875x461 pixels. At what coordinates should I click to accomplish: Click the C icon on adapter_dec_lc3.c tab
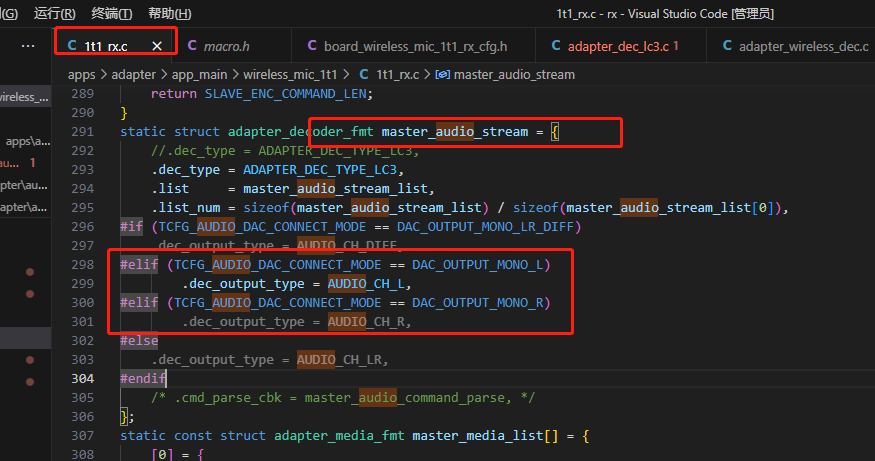point(556,46)
